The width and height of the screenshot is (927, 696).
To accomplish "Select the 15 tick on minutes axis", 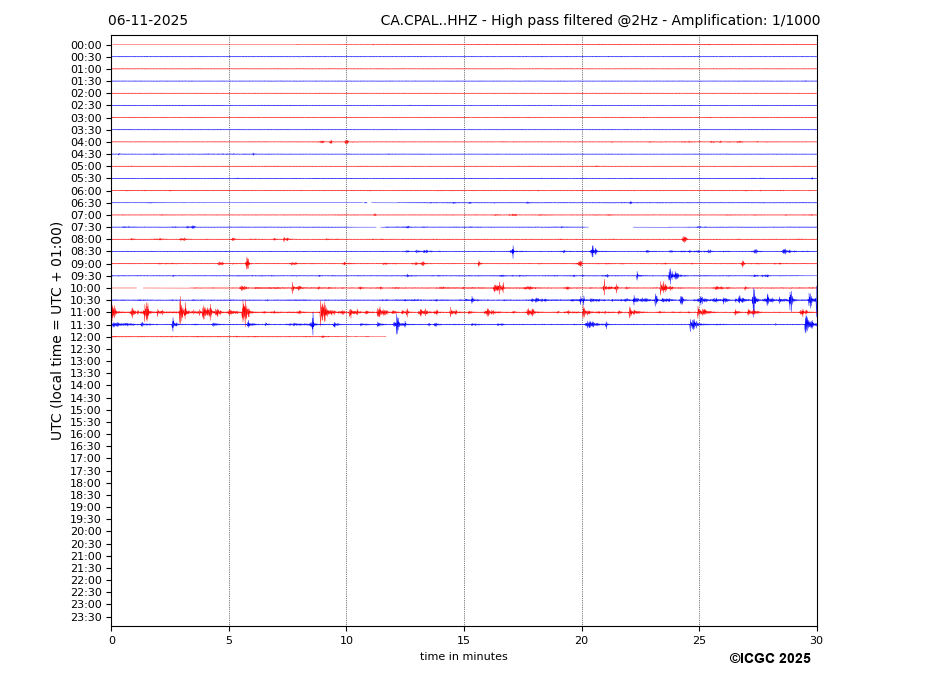I will click(x=464, y=640).
